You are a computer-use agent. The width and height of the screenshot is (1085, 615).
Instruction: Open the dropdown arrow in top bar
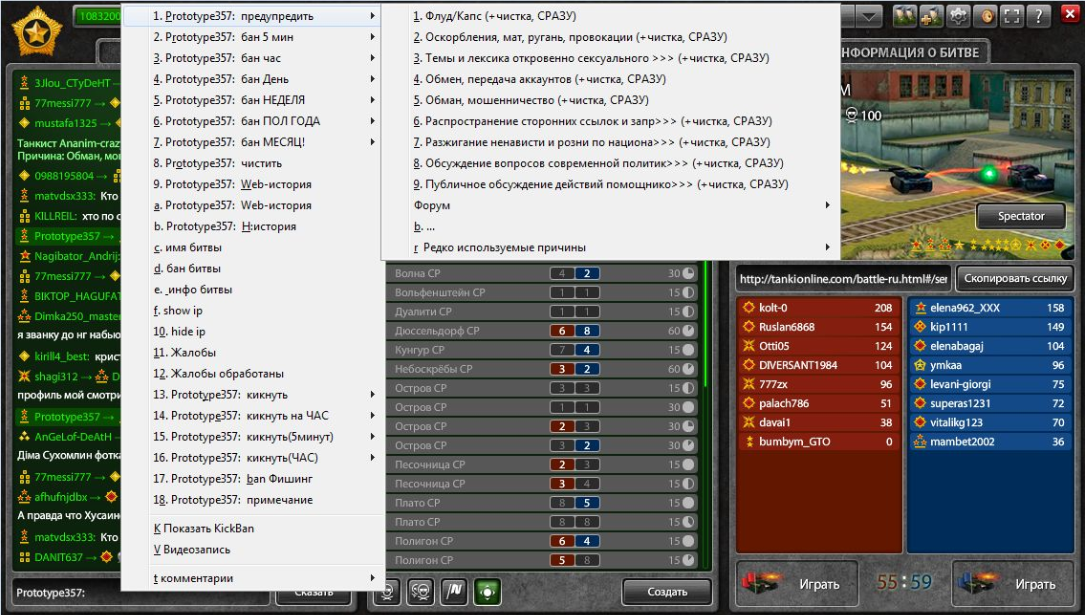[868, 16]
